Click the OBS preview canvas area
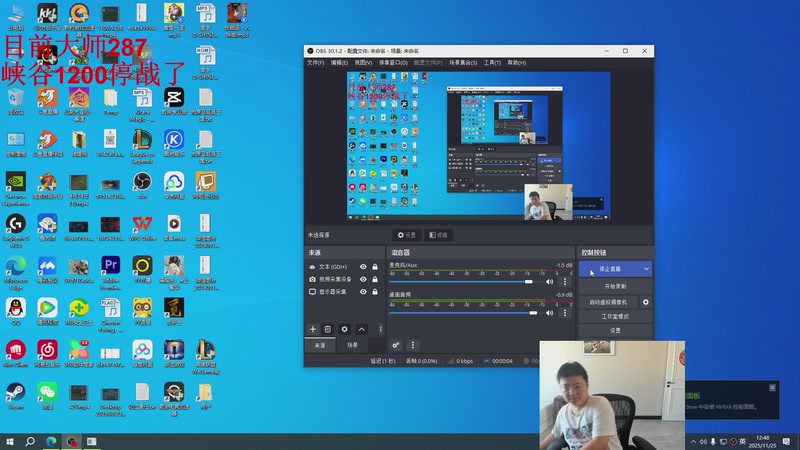This screenshot has width=800, height=450. tap(479, 146)
